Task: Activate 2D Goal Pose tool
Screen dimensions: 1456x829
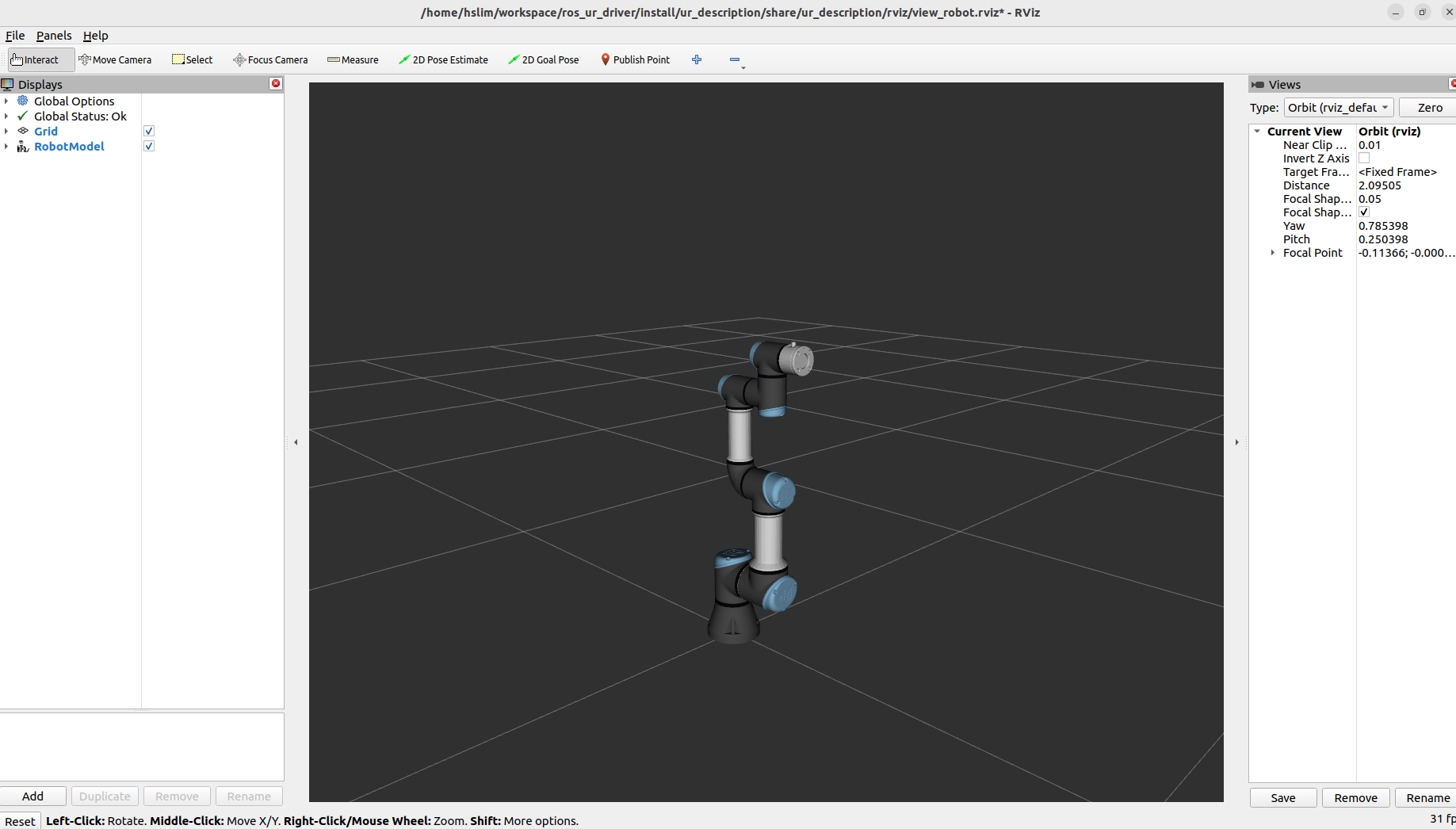Action: click(544, 59)
